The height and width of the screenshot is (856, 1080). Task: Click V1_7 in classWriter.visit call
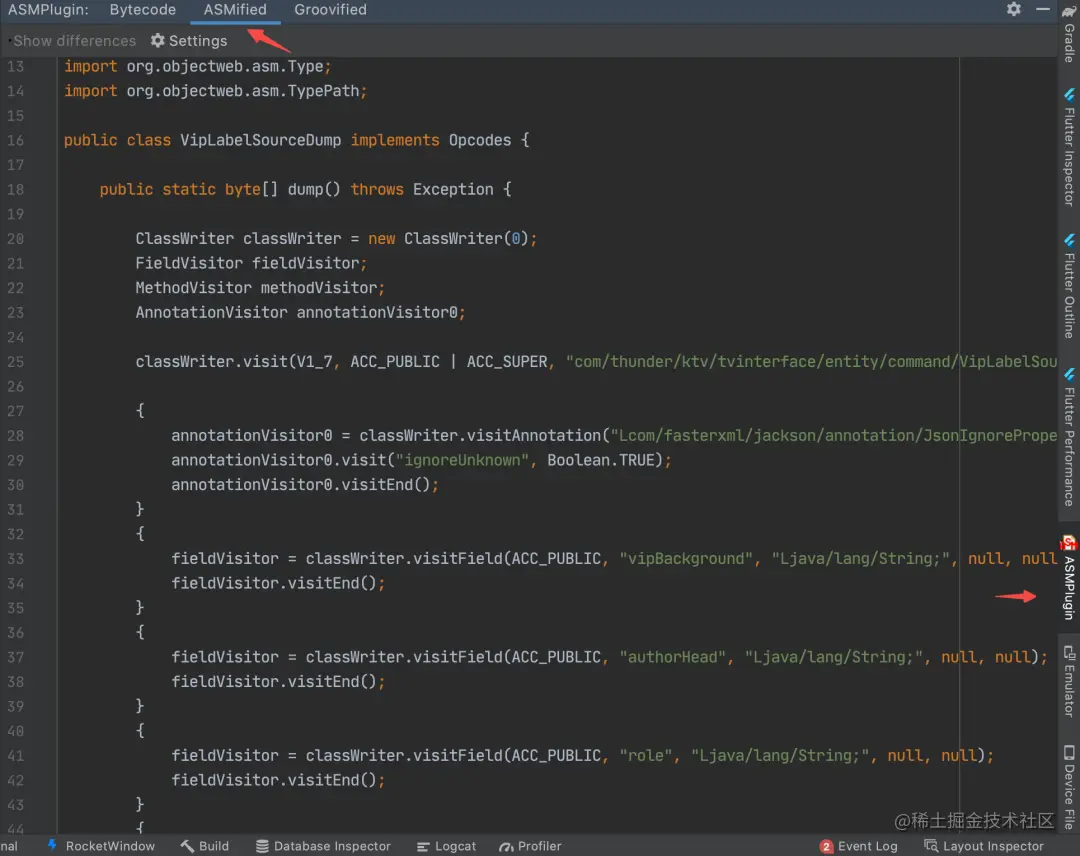(x=314, y=362)
